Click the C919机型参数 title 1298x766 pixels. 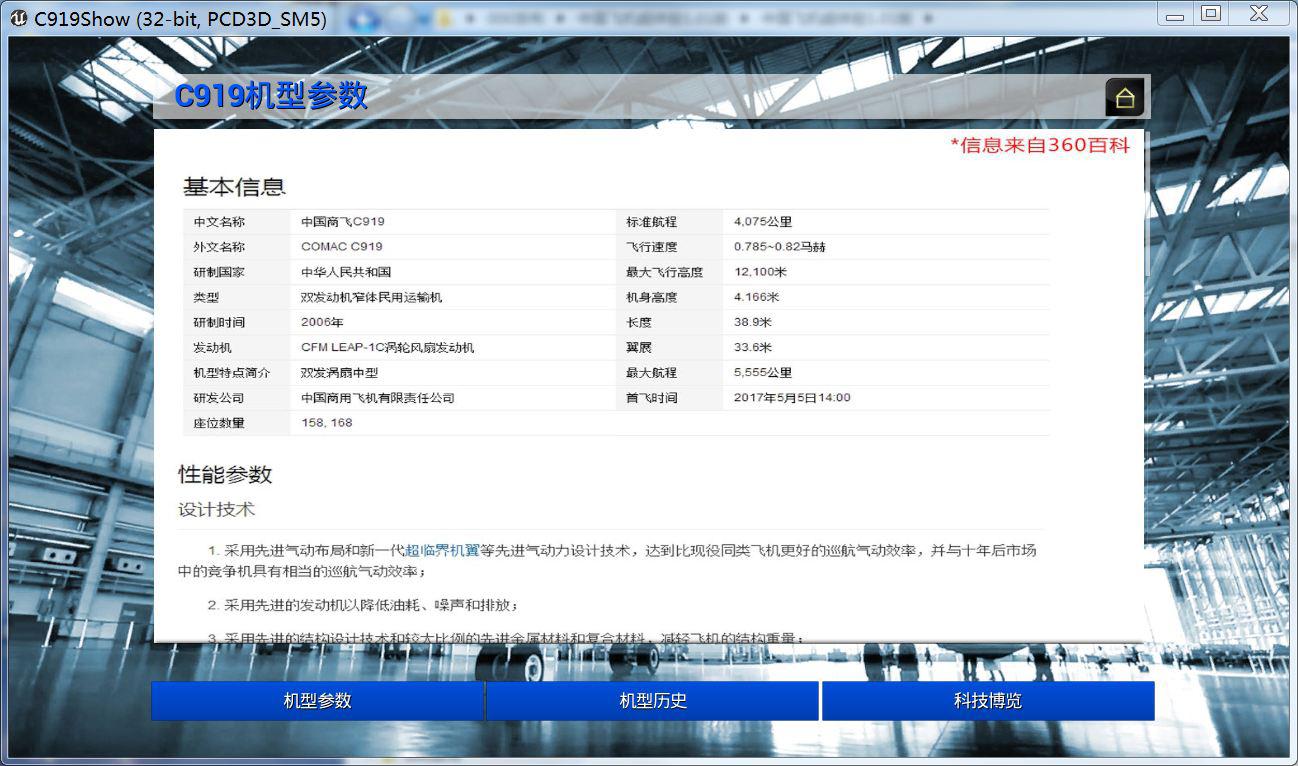[271, 96]
